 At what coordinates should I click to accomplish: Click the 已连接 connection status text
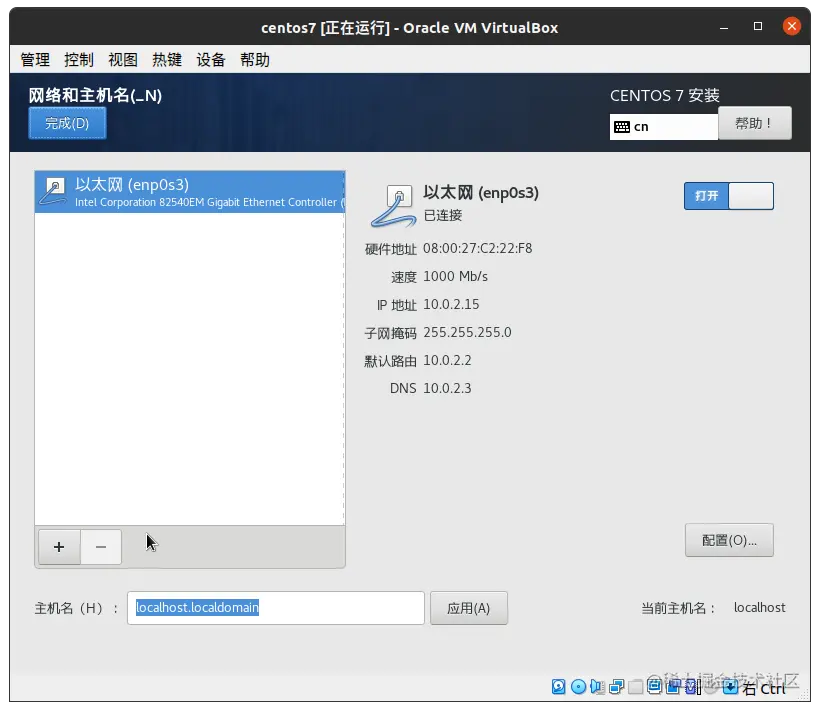click(x=443, y=215)
